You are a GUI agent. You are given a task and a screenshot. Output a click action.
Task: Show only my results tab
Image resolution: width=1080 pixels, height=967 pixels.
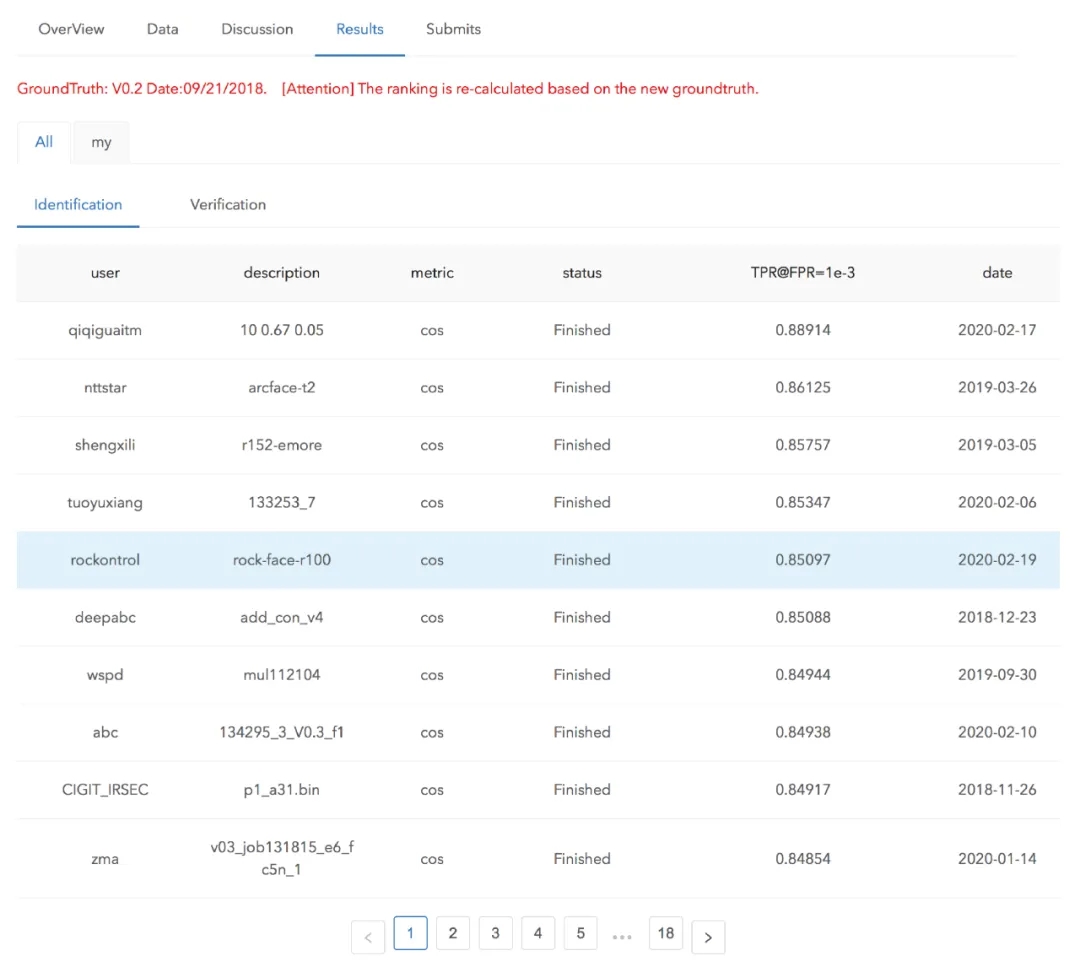tap(101, 142)
